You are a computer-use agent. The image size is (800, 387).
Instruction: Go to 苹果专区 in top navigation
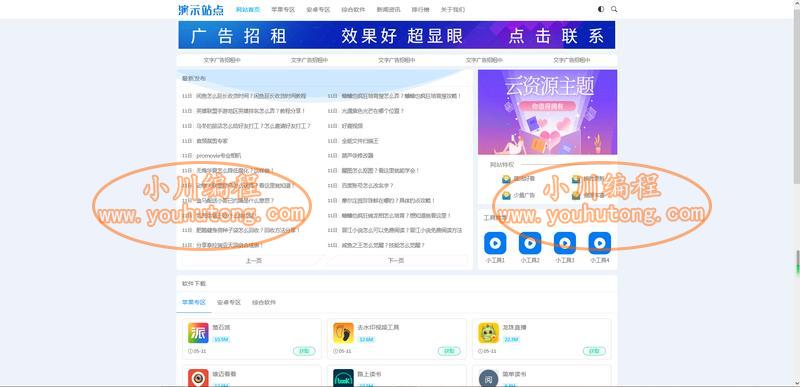[283, 10]
